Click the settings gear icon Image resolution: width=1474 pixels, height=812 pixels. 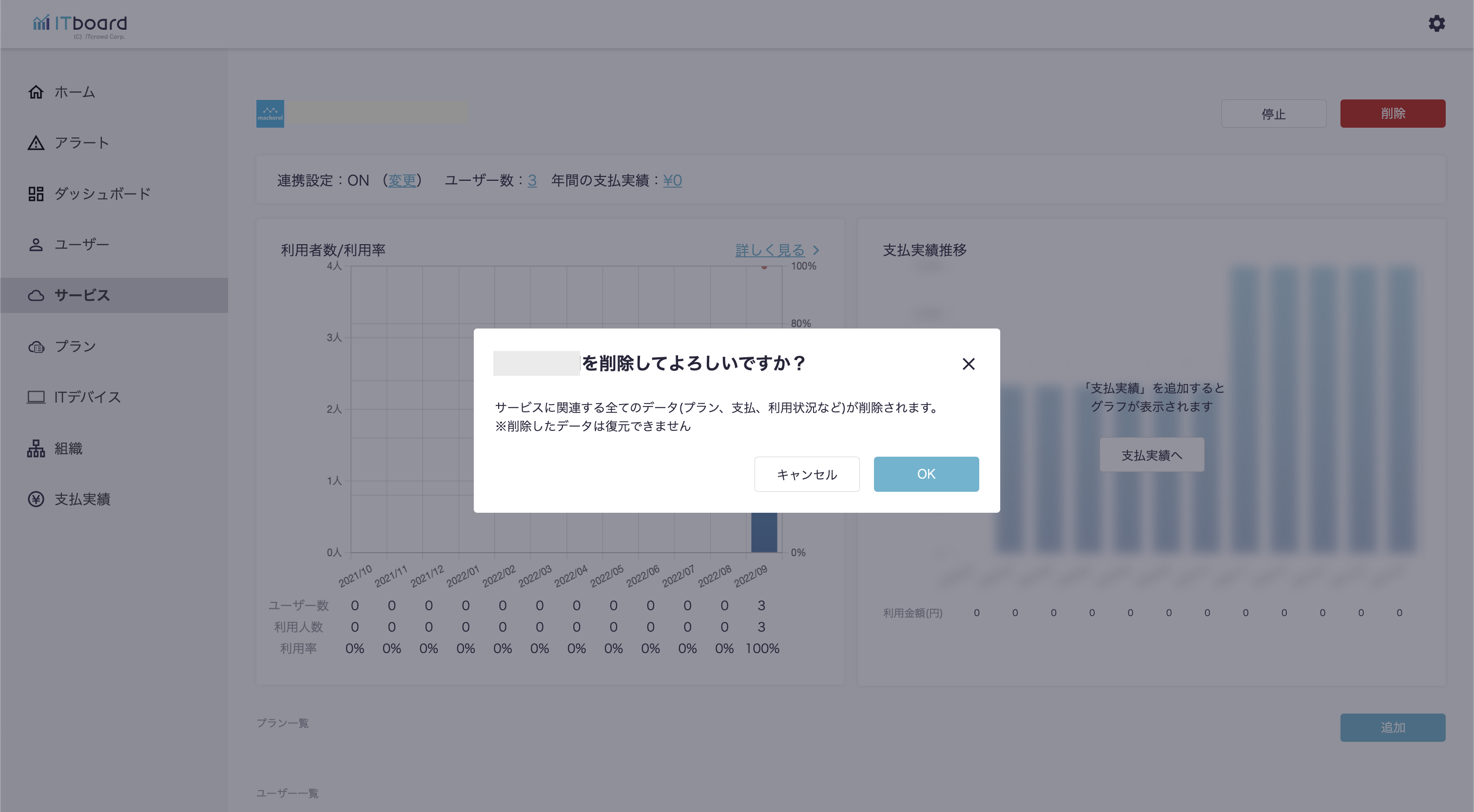pyautogui.click(x=1436, y=23)
